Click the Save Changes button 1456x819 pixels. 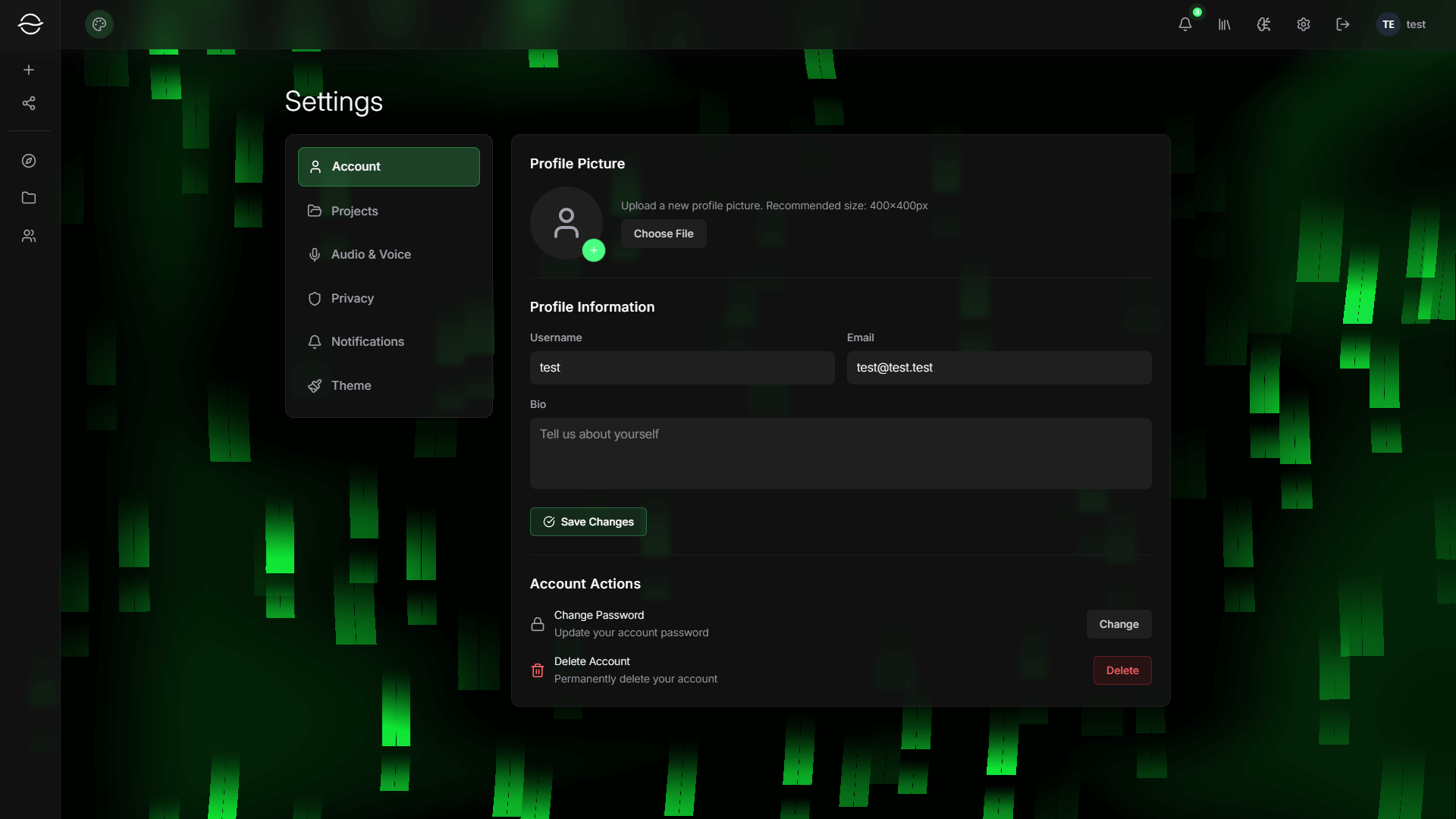[x=588, y=522]
